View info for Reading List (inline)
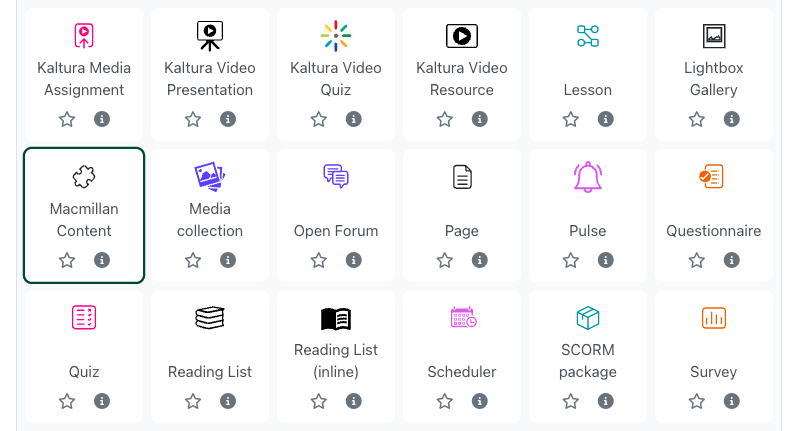Viewport: 798px width, 431px height. pos(354,401)
